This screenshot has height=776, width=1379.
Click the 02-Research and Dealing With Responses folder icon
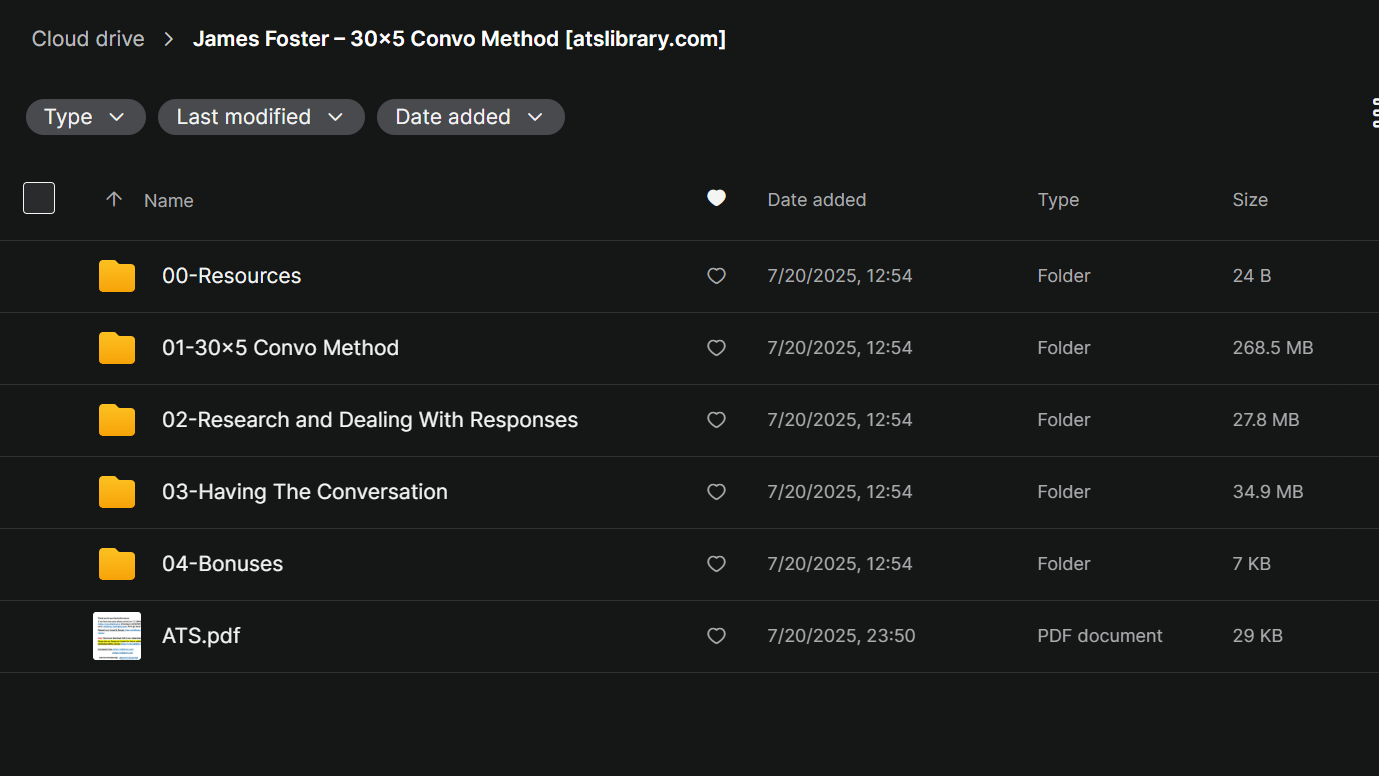click(x=117, y=420)
